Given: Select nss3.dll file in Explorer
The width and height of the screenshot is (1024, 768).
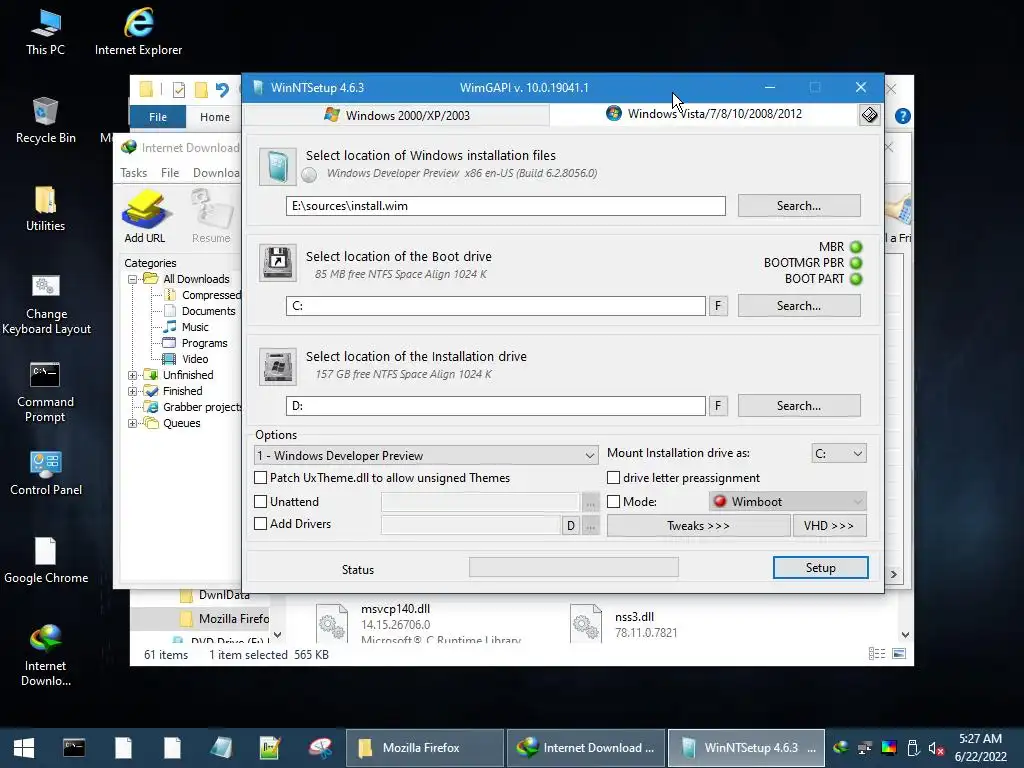Looking at the screenshot, I should point(624,624).
